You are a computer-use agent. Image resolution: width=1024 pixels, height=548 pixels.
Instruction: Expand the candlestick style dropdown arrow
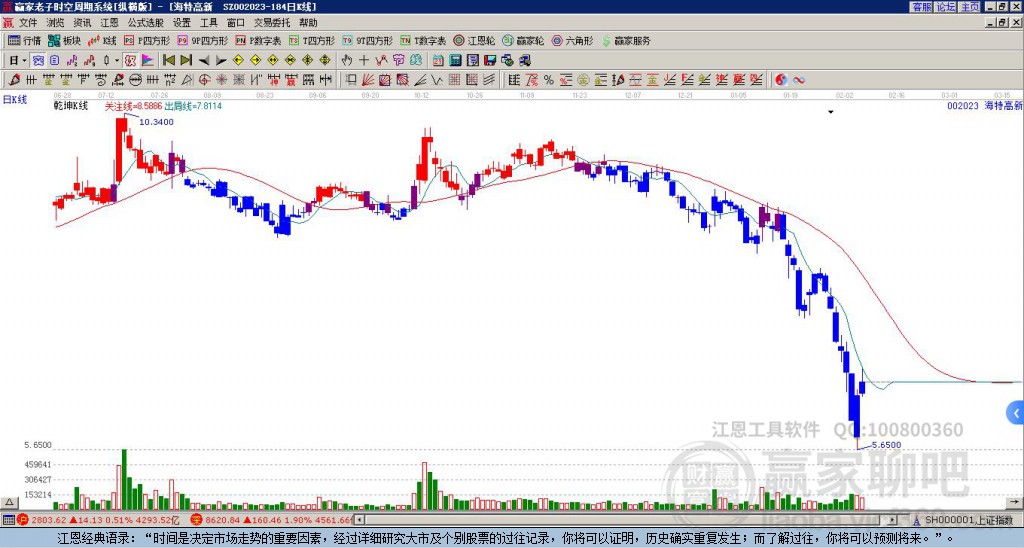tap(117, 60)
